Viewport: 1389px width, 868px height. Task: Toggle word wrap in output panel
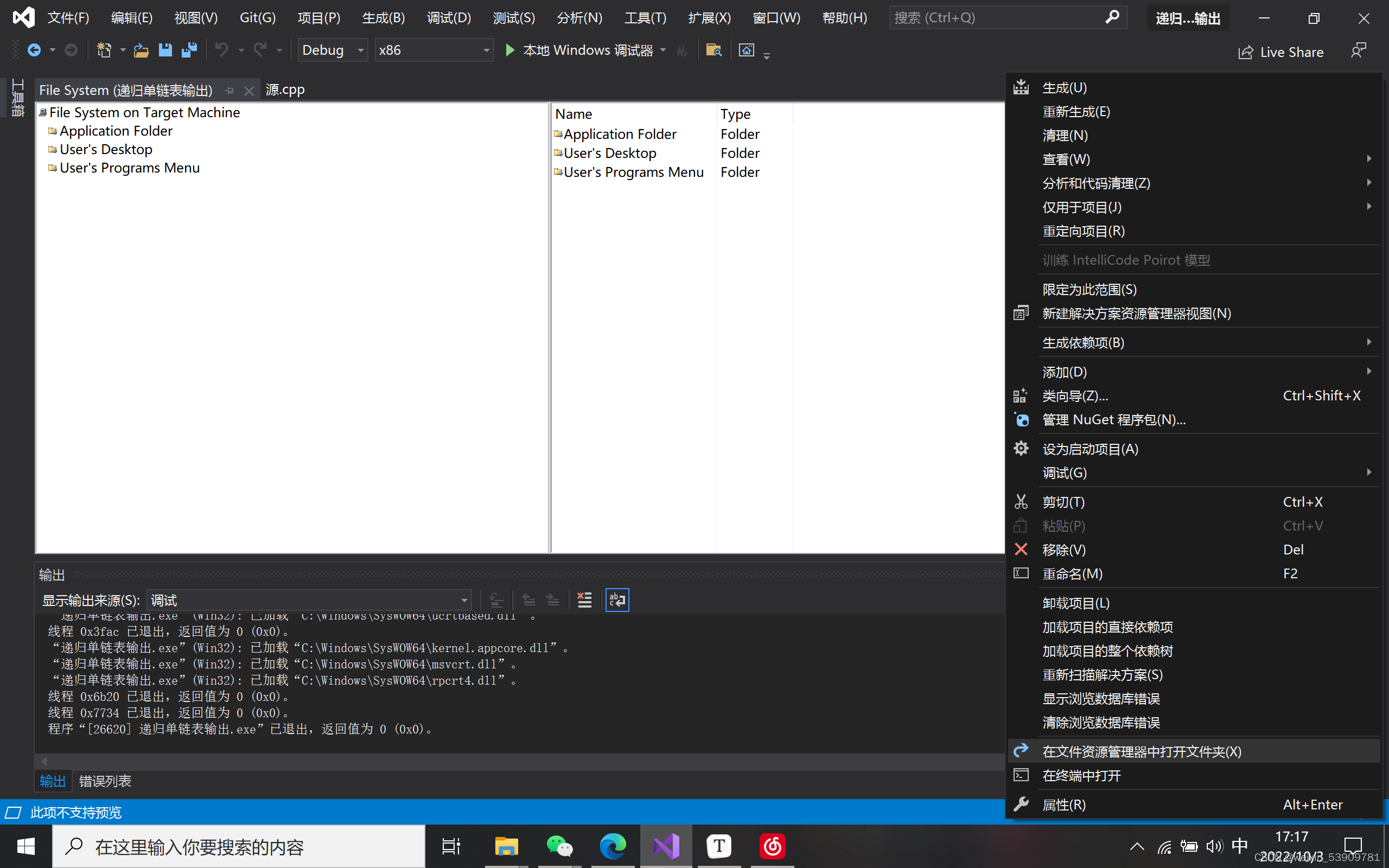pos(617,600)
